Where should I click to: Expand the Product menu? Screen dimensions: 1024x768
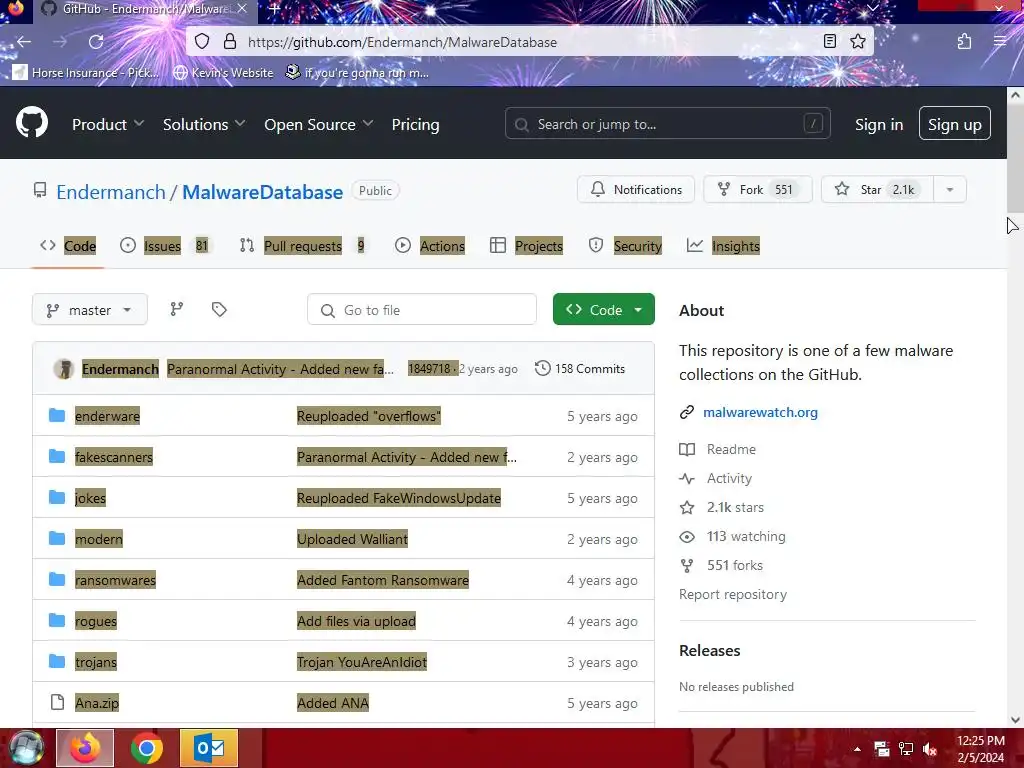point(108,124)
